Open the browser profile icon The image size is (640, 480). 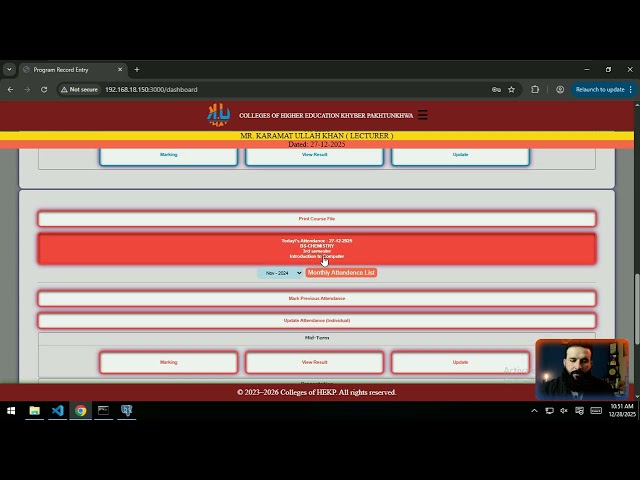pos(560,89)
